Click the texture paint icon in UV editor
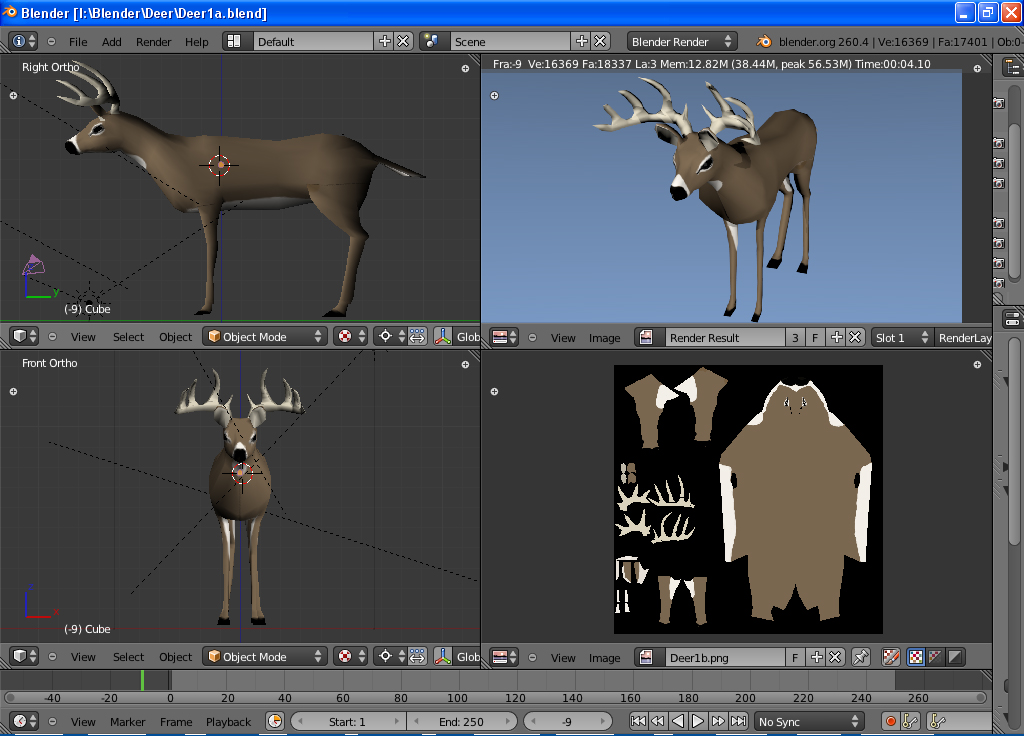 click(890, 657)
